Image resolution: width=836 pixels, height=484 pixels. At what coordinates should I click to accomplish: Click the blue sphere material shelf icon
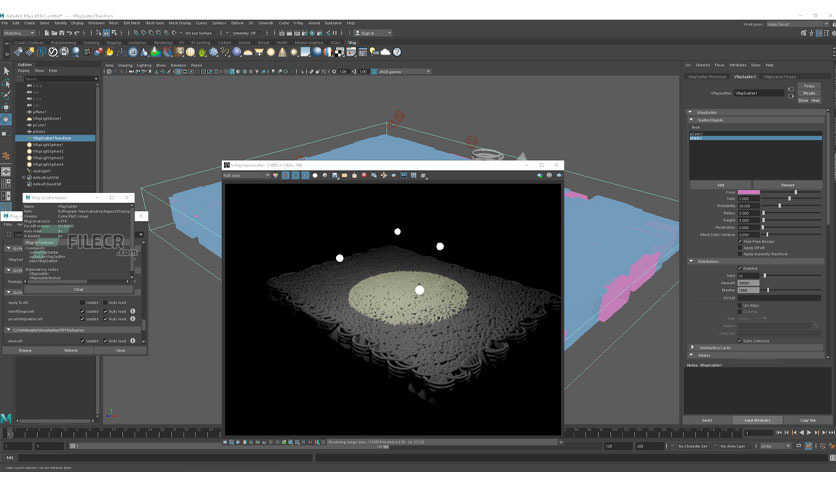[x=317, y=52]
